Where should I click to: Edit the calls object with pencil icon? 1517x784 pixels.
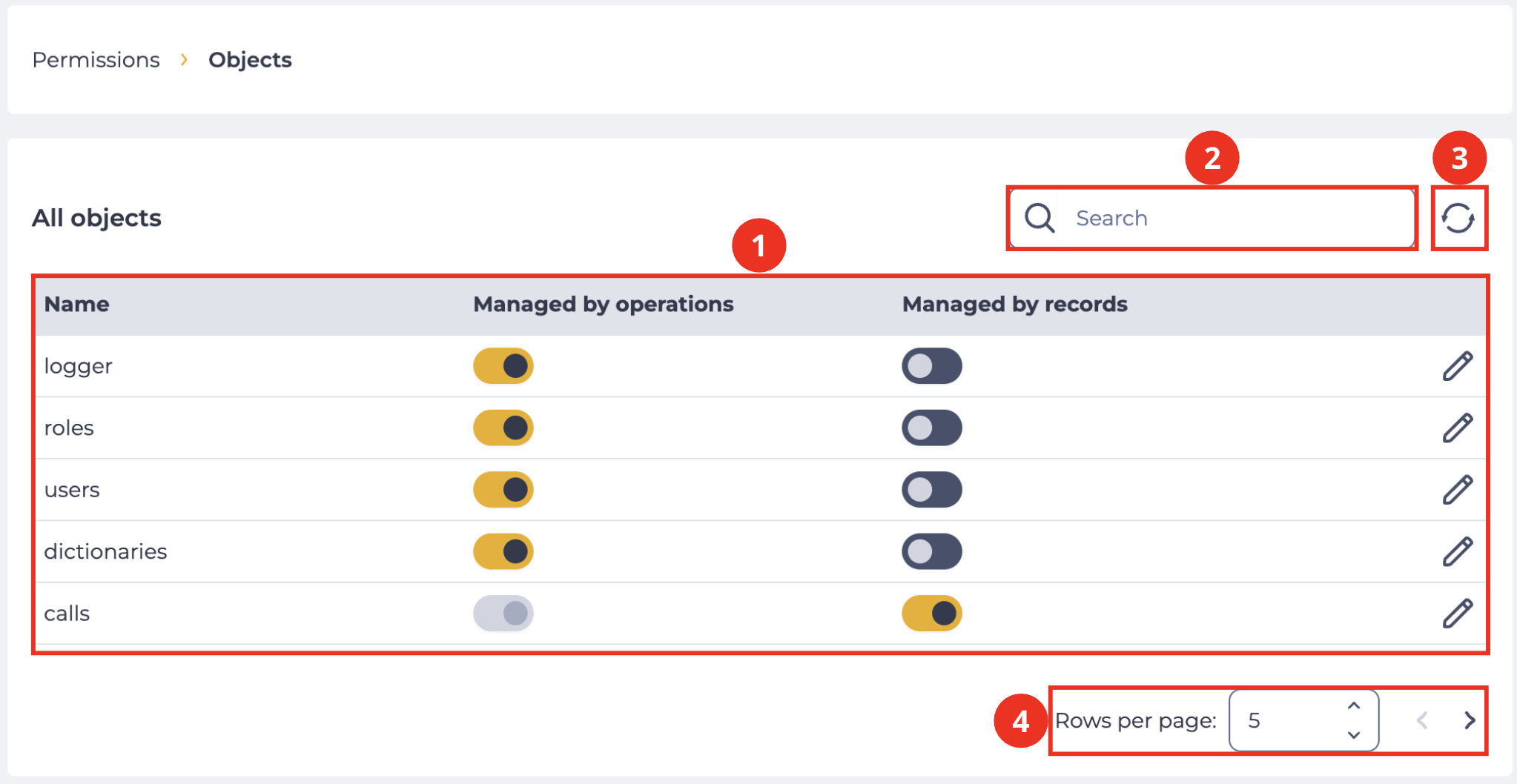[x=1458, y=614]
